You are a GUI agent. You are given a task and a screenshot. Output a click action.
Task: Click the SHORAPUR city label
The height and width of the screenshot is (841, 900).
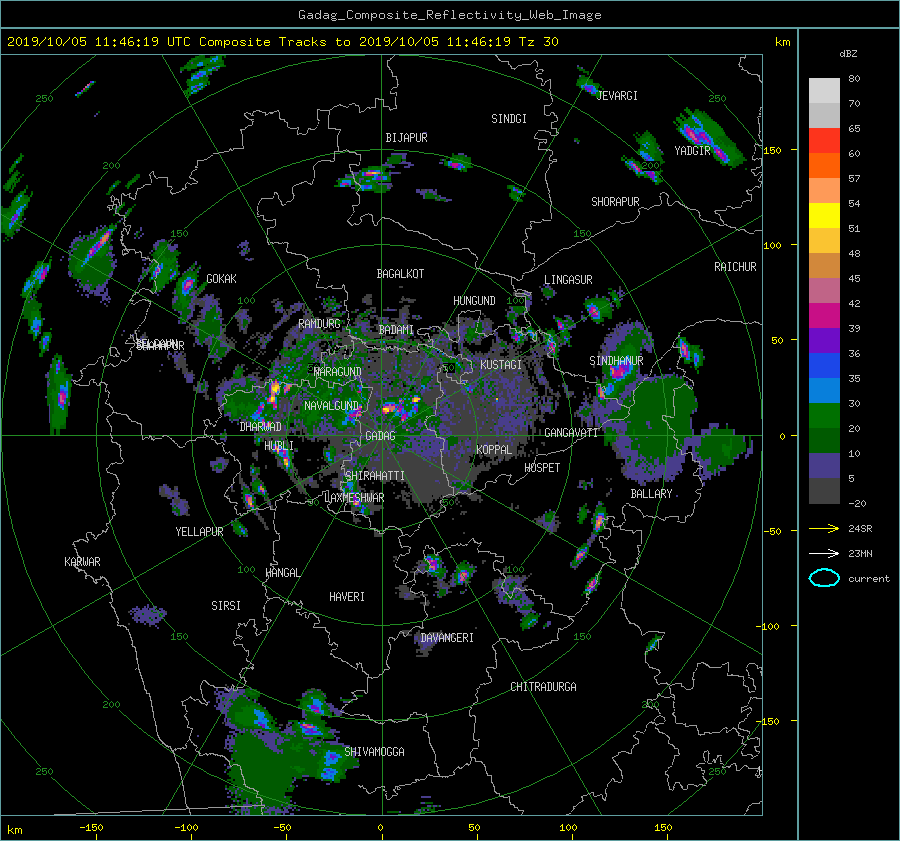click(x=615, y=202)
